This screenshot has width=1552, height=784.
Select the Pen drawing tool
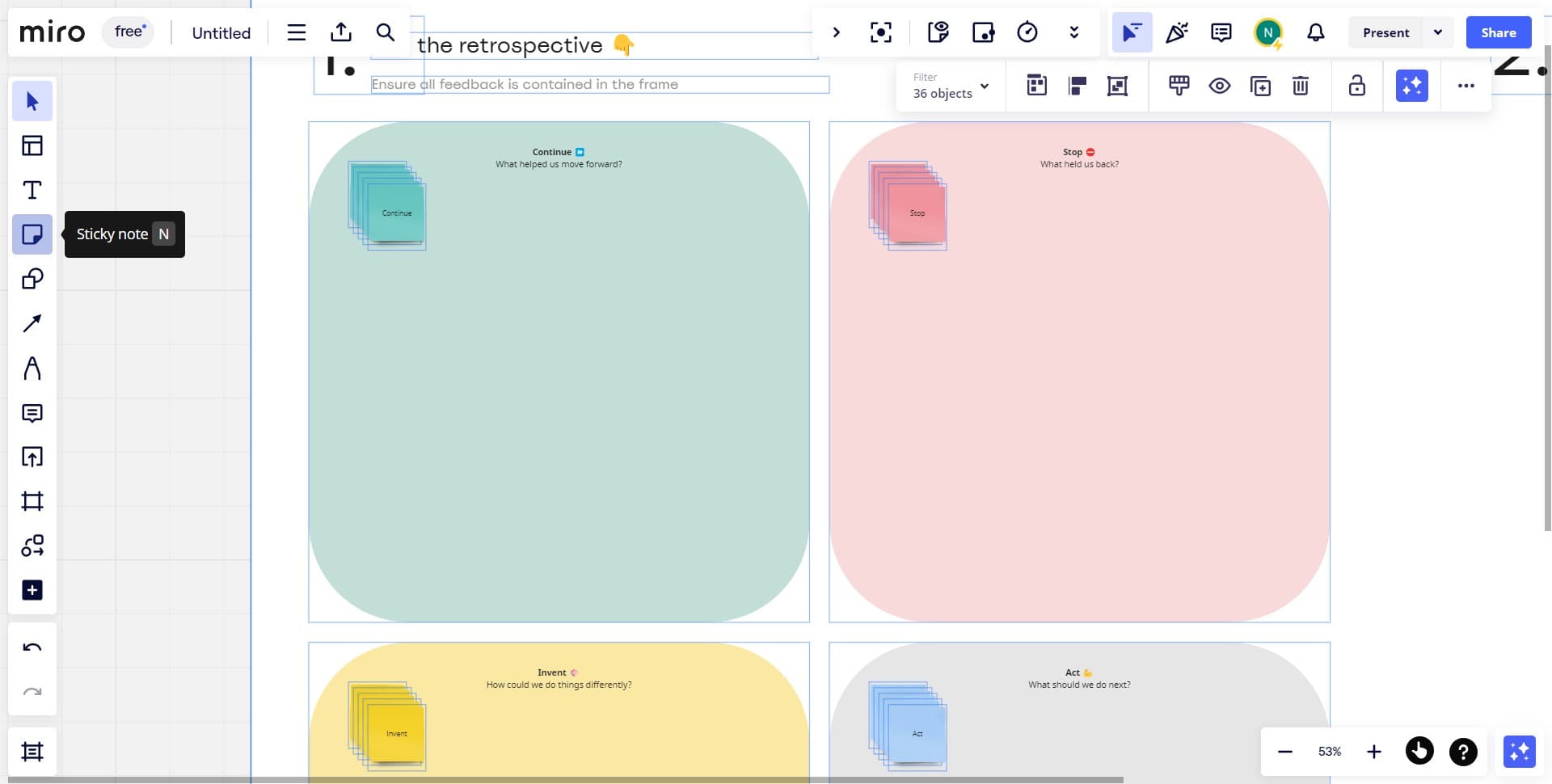[x=32, y=368]
